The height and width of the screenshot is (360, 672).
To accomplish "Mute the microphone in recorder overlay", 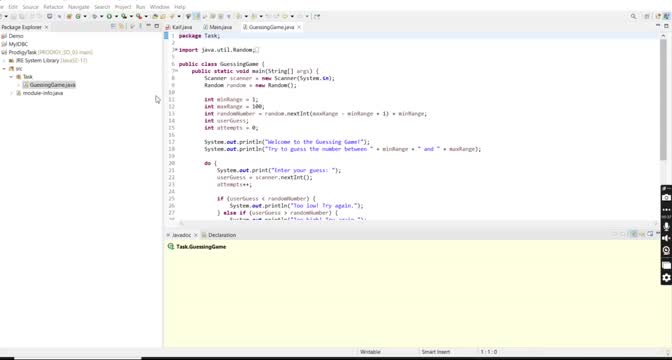I will click(666, 226).
